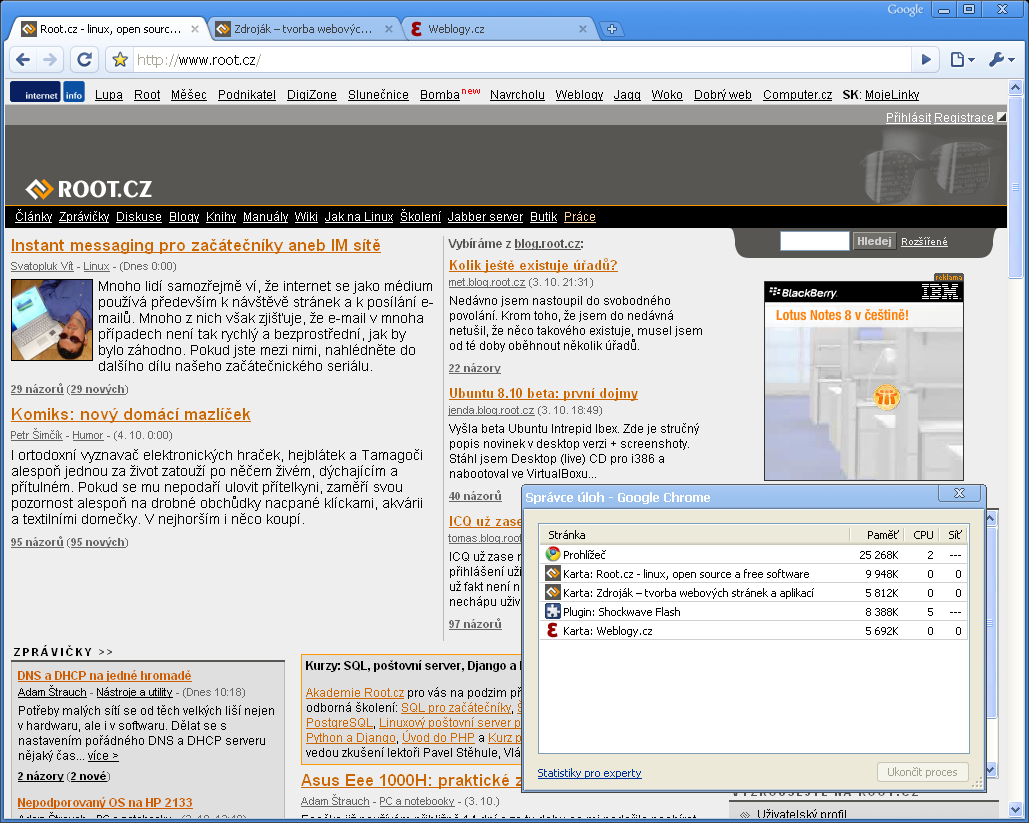The height and width of the screenshot is (823, 1029).
Task: Reload the page with the refresh icon
Action: click(x=84, y=60)
